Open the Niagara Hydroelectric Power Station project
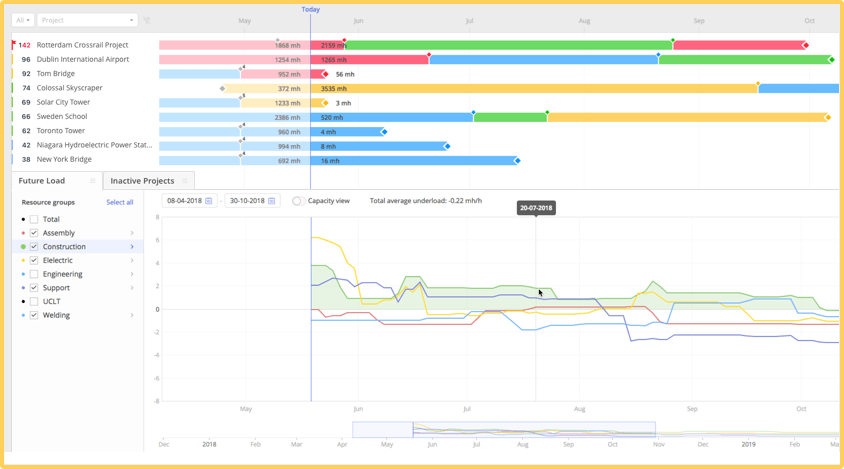 pyautogui.click(x=94, y=145)
